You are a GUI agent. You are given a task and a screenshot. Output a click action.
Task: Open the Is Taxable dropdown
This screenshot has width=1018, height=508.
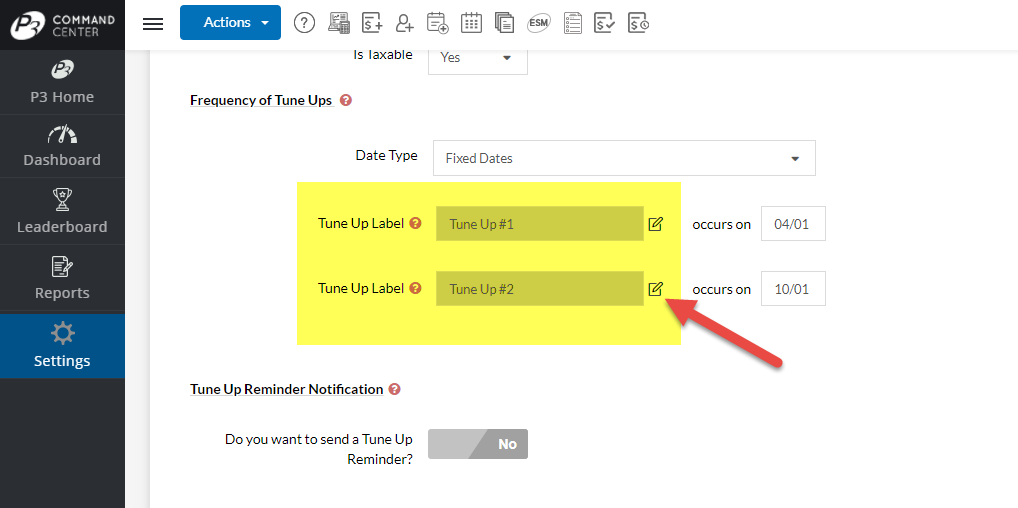tap(477, 58)
